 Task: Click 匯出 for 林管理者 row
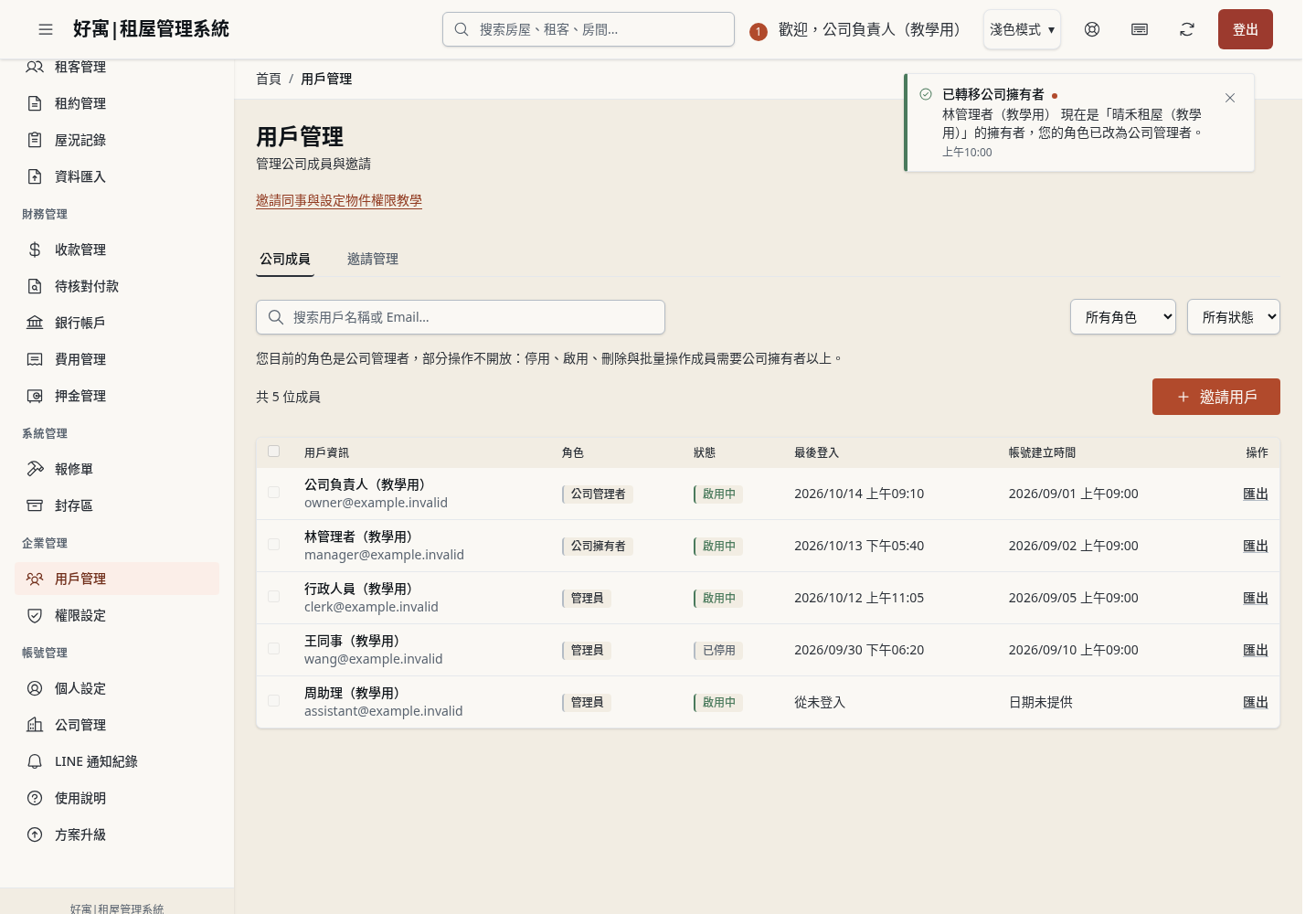[x=1256, y=546]
